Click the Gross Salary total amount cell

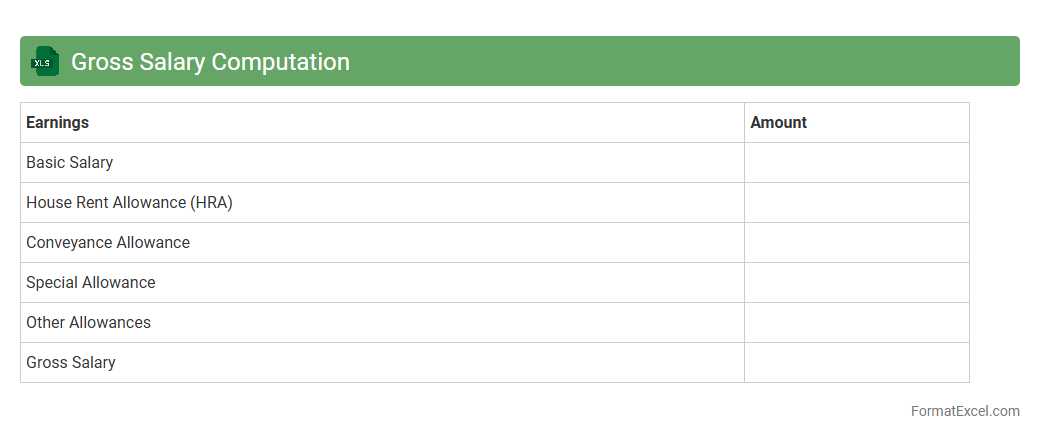pyautogui.click(x=856, y=363)
